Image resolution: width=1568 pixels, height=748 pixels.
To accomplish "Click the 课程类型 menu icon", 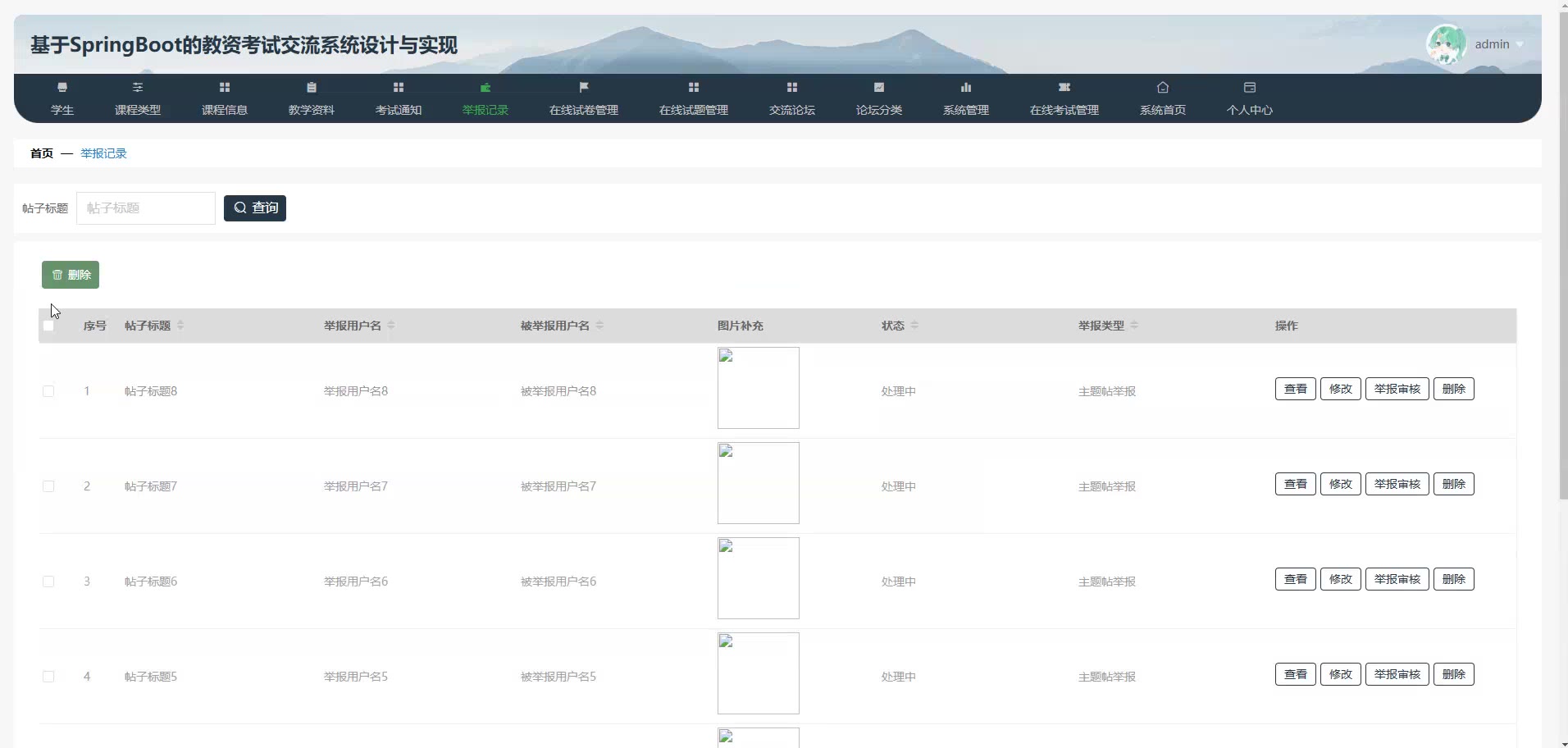I will (138, 87).
